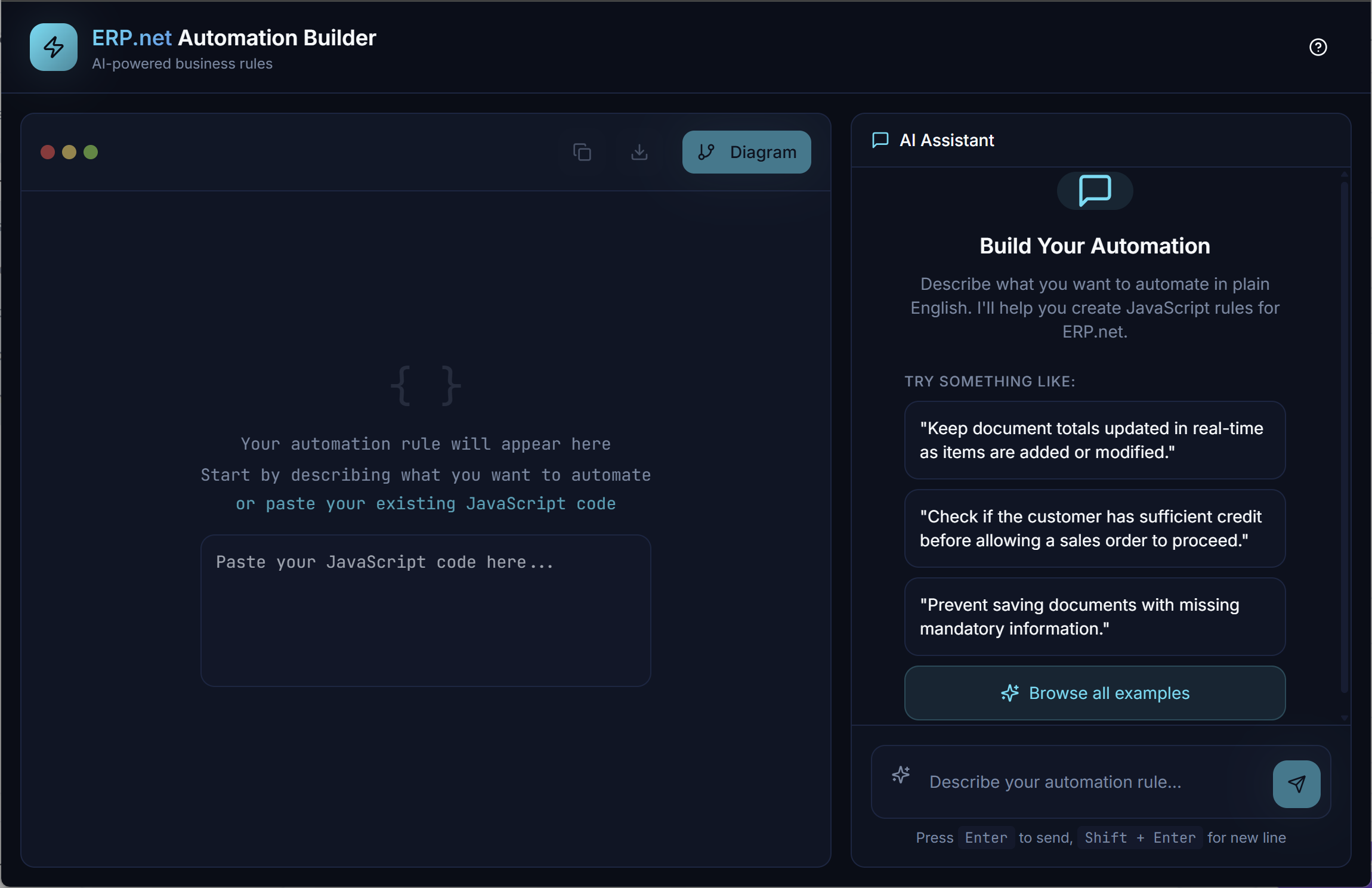Click the sparkle icon in chat input

(x=901, y=775)
